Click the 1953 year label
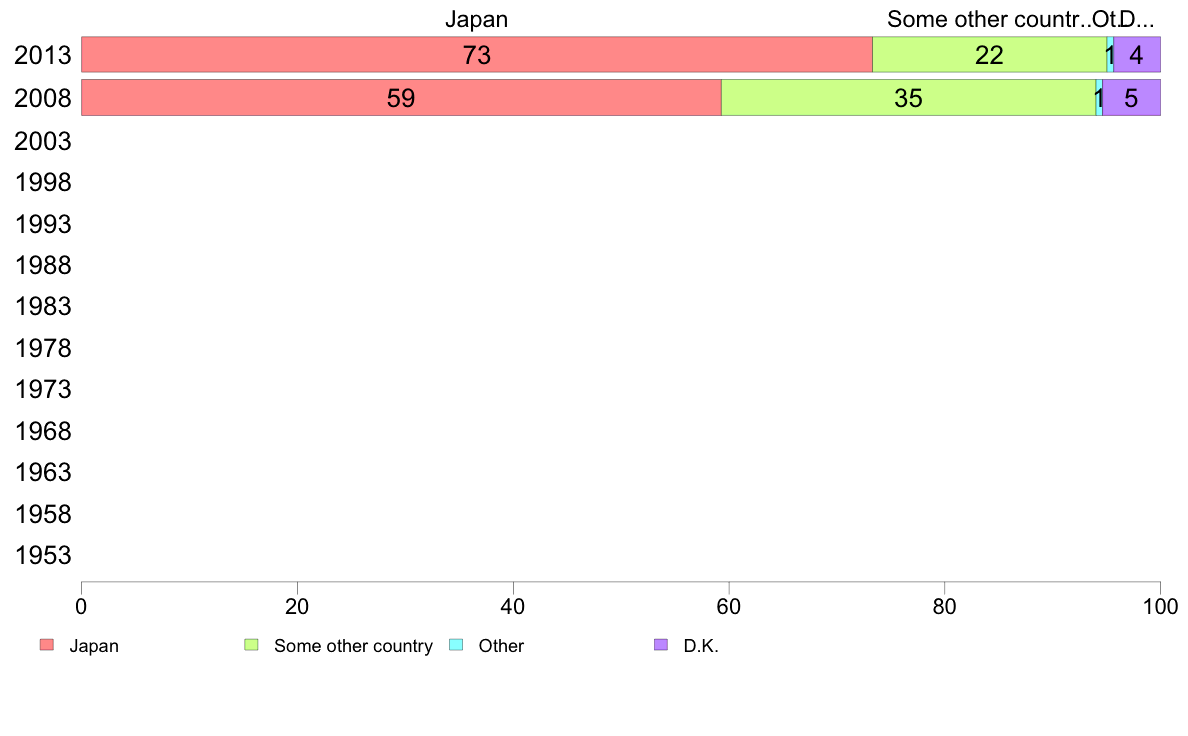 [x=42, y=556]
